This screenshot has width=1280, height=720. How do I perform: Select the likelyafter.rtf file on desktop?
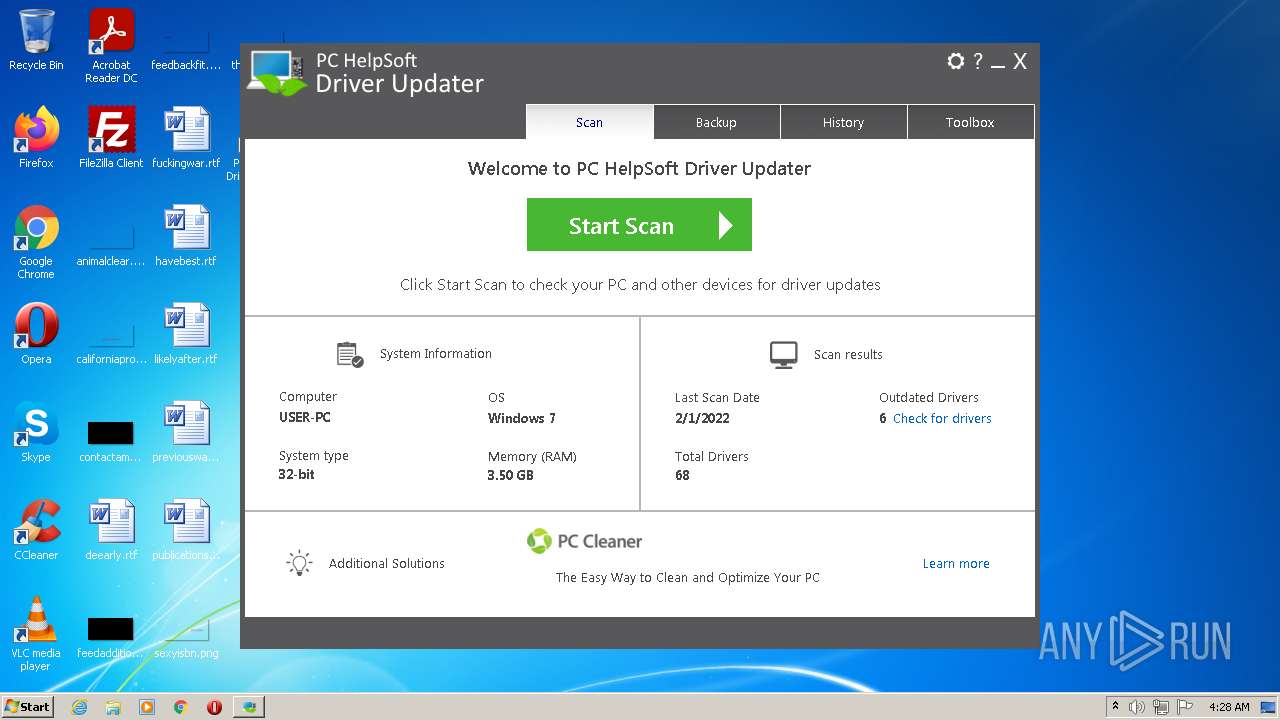pos(186,334)
